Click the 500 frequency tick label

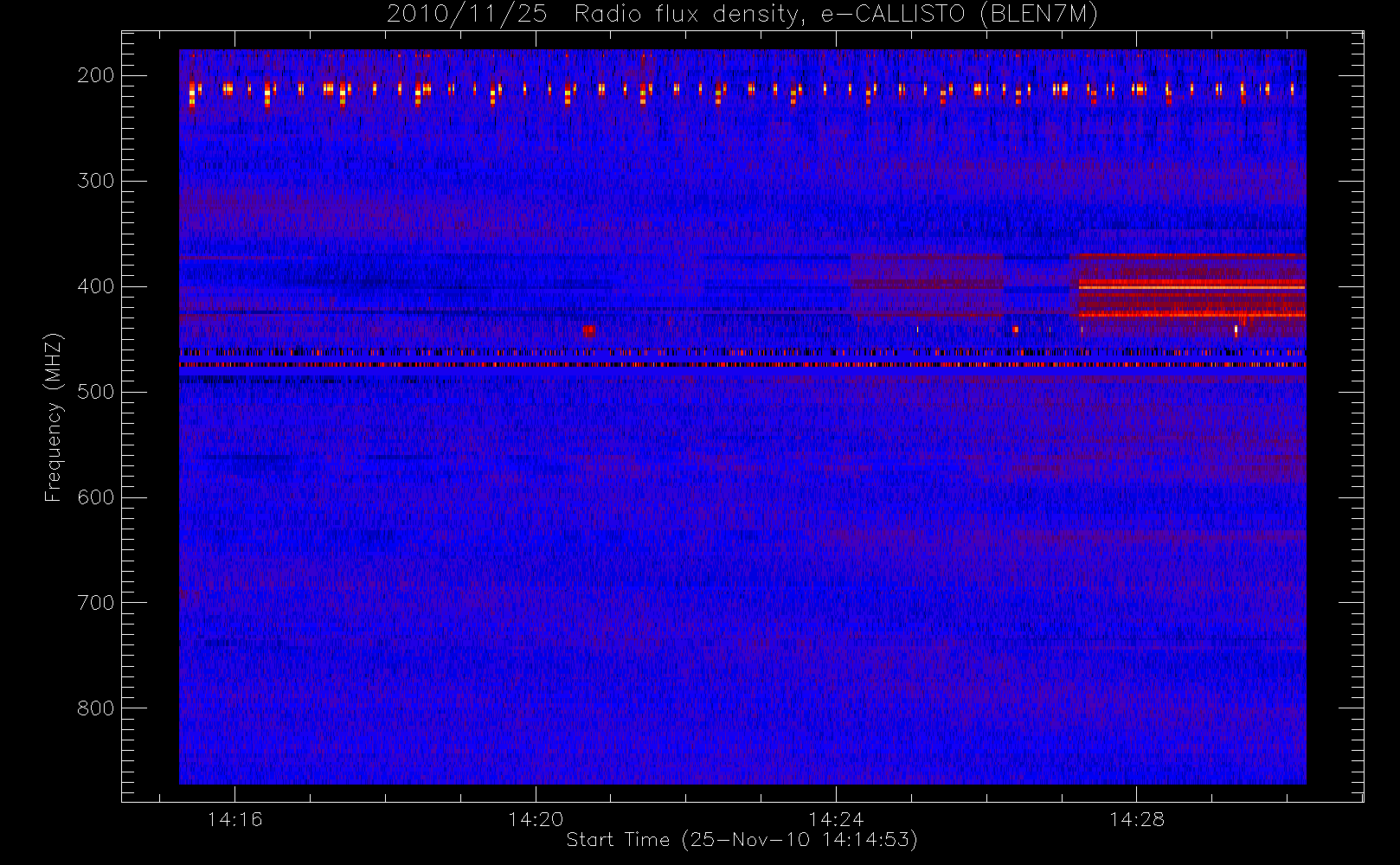(96, 392)
